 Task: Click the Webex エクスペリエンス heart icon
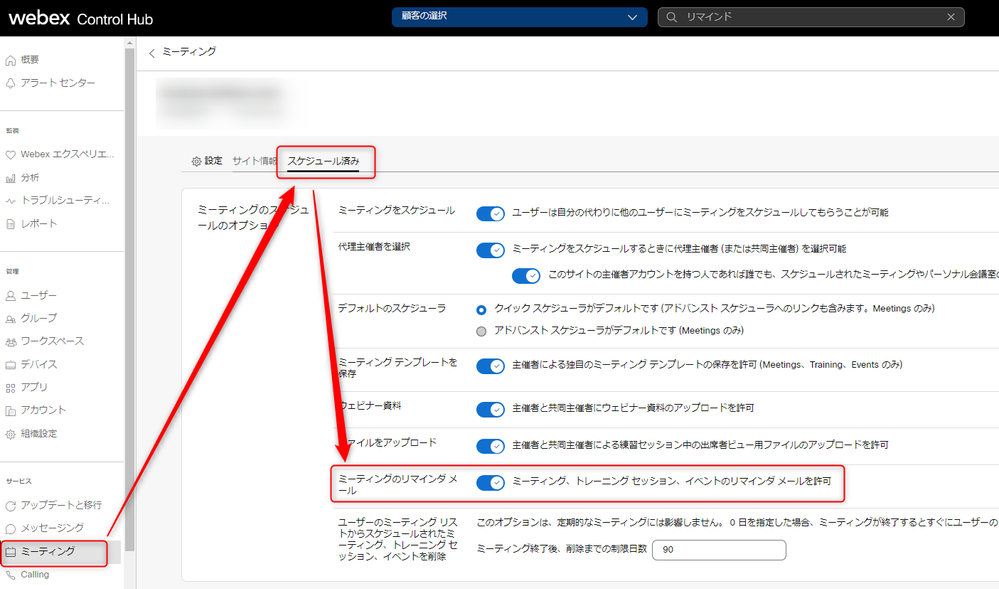coord(10,155)
